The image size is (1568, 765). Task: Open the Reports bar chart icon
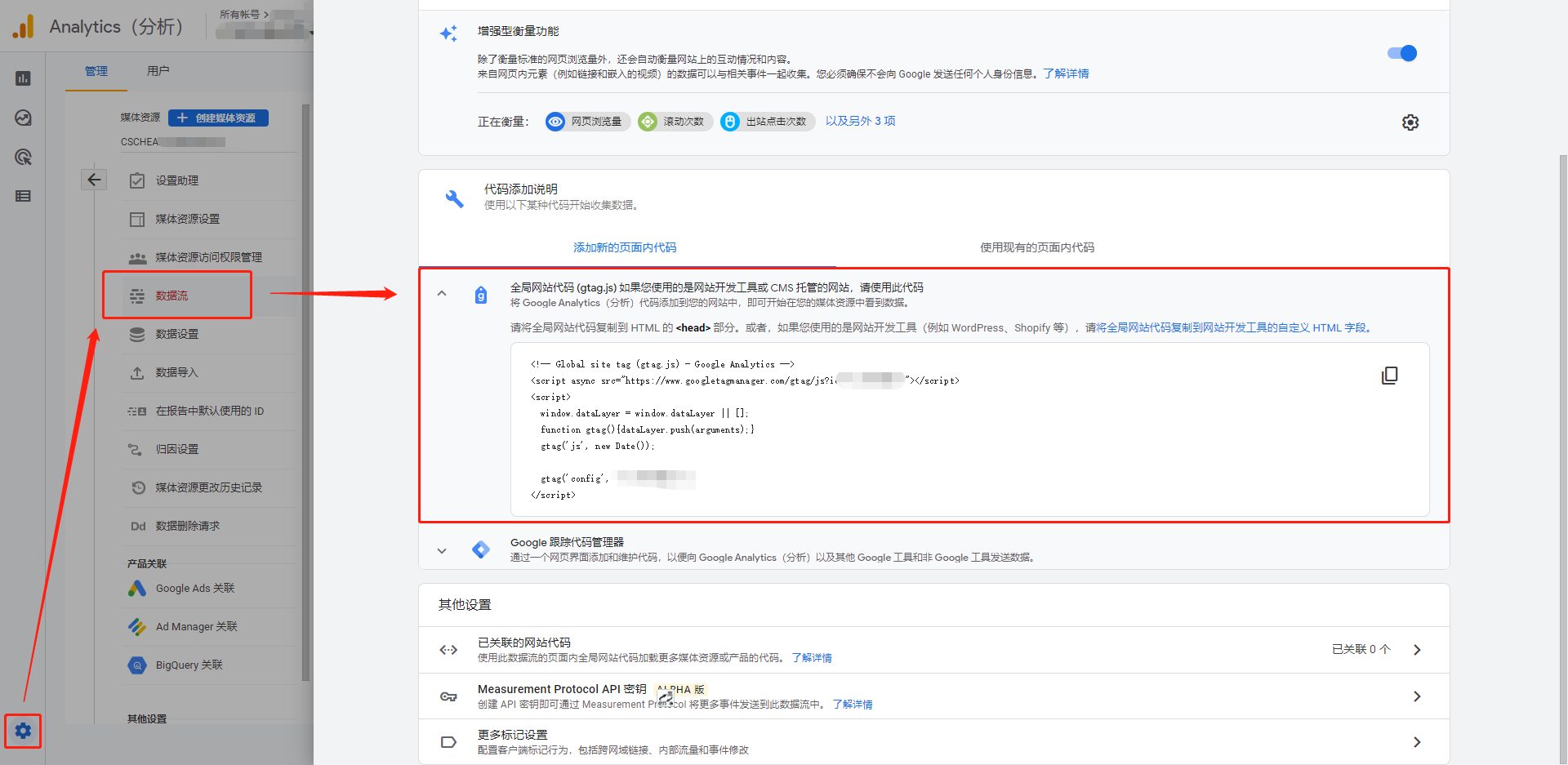tap(23, 78)
